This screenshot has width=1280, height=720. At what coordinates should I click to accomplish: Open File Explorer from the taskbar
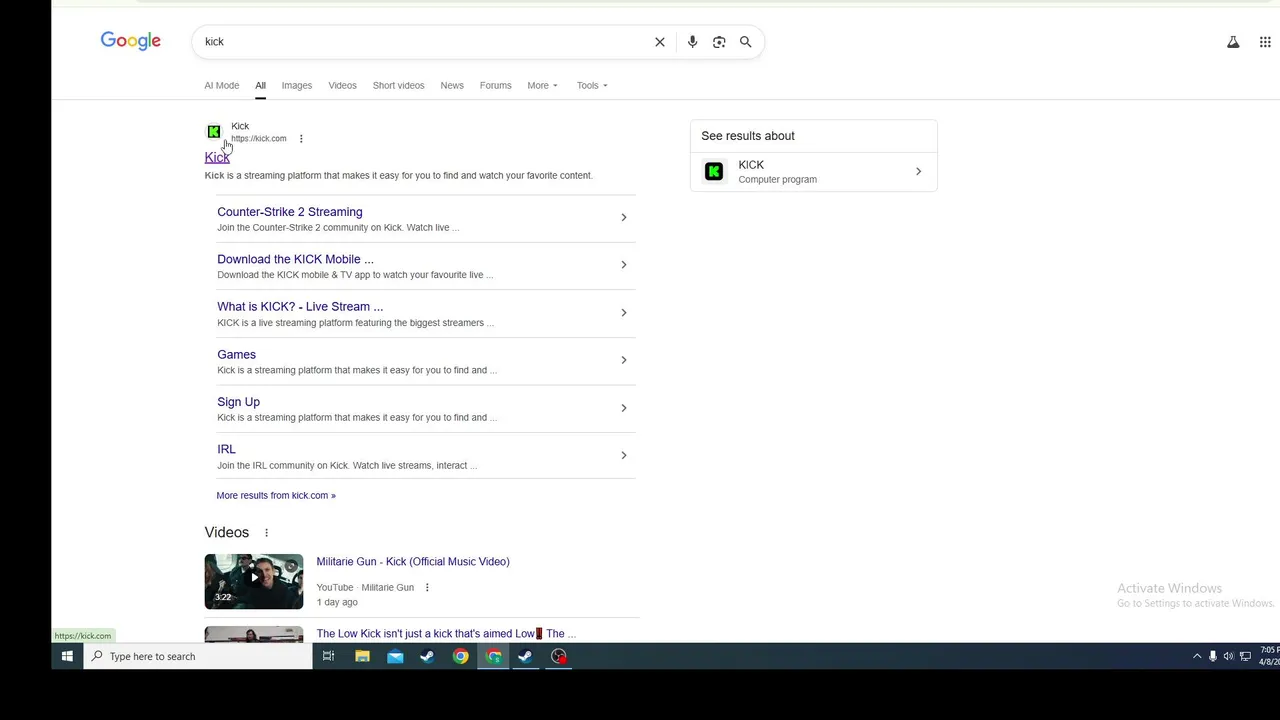tap(362, 656)
